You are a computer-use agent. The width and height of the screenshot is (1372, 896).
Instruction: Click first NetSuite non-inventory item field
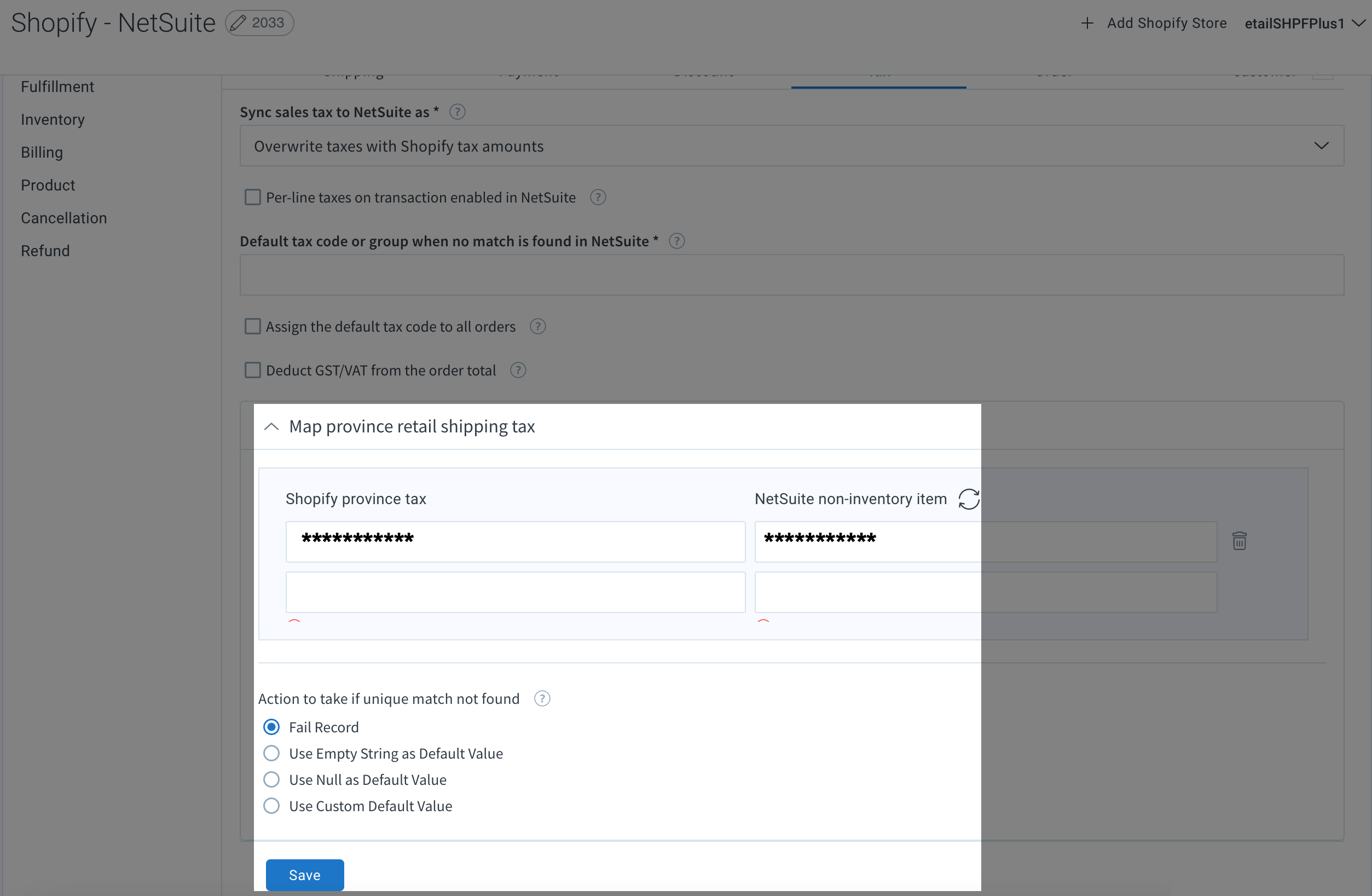pos(985,542)
